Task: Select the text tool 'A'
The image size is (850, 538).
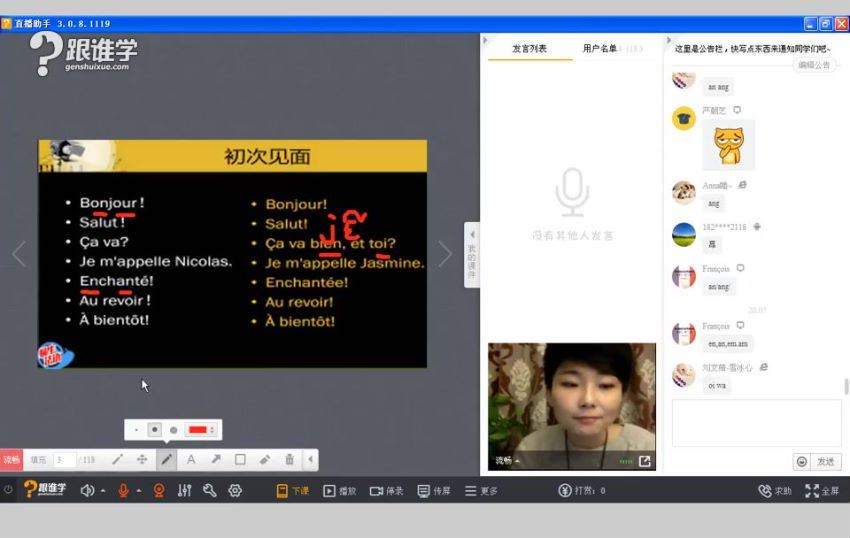Action: [191, 460]
